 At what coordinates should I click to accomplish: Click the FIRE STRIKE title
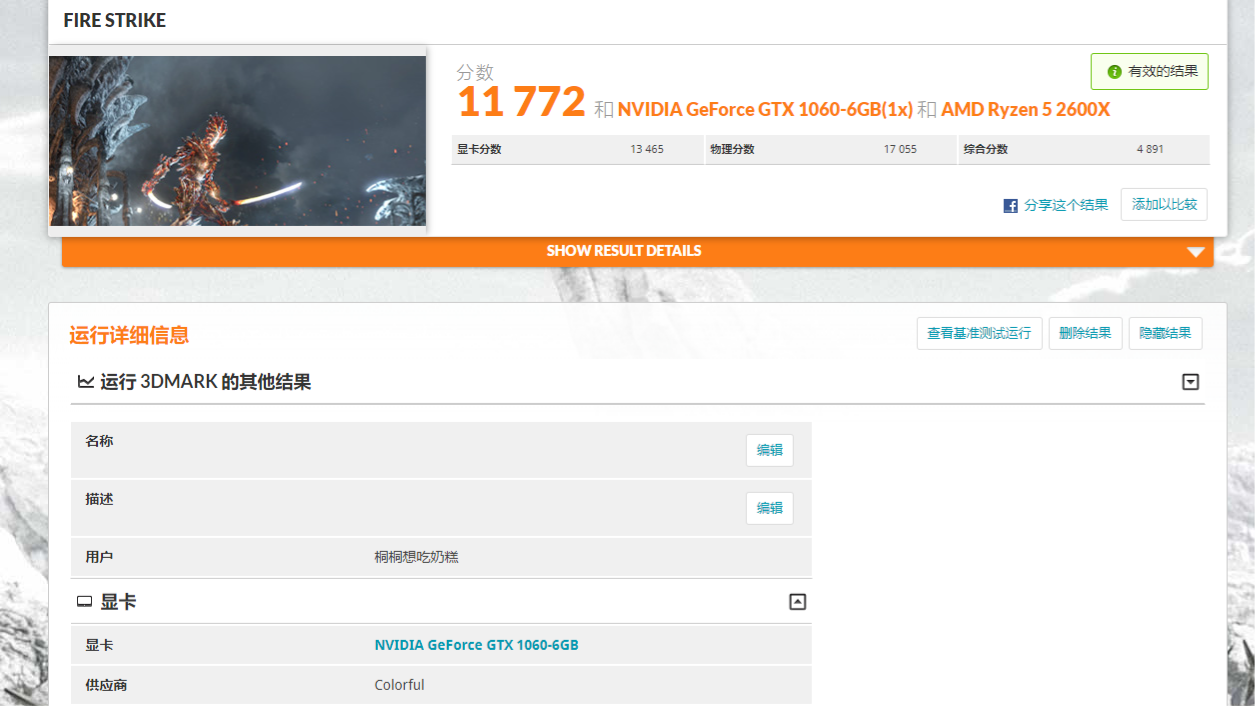tap(115, 20)
